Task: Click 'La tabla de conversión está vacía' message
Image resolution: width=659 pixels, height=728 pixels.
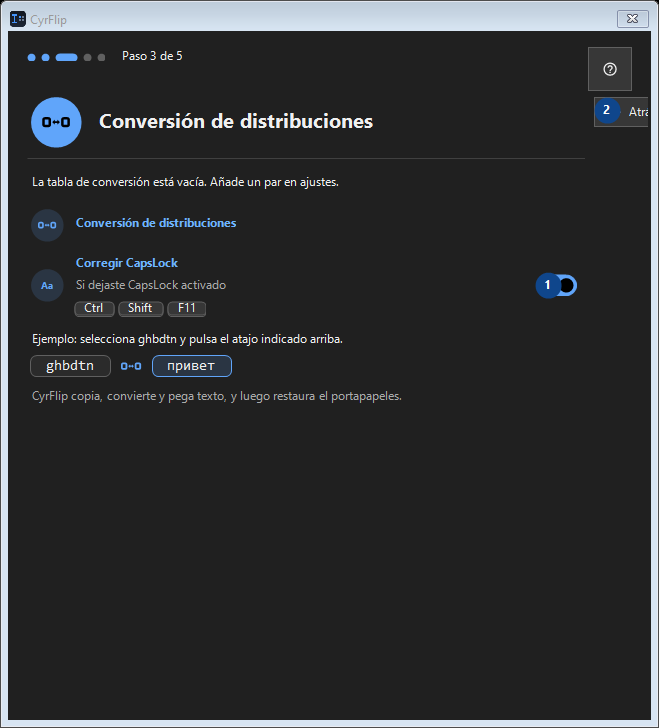Action: click(x=185, y=182)
